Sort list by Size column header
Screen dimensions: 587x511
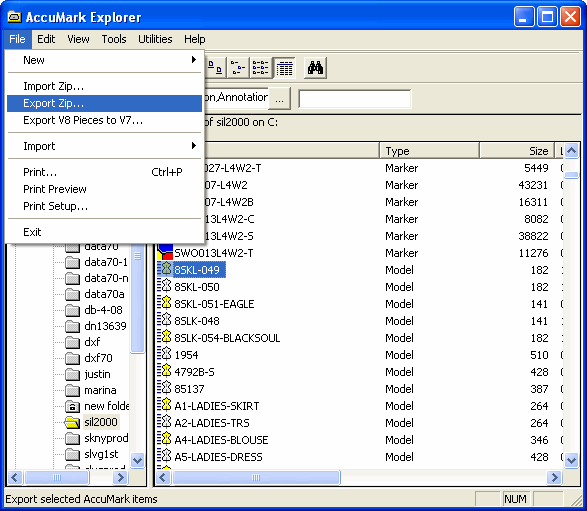coord(517,151)
